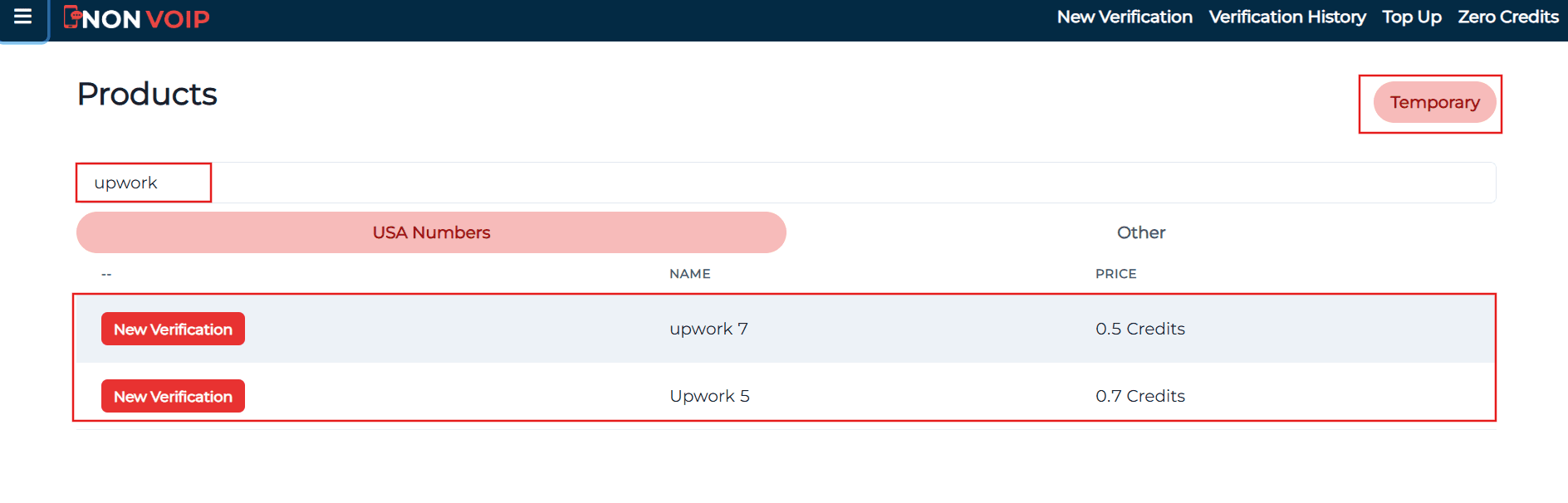Viewport: 1568px width, 503px height.
Task: Toggle the Temporary numbers filter
Action: 1433,102
